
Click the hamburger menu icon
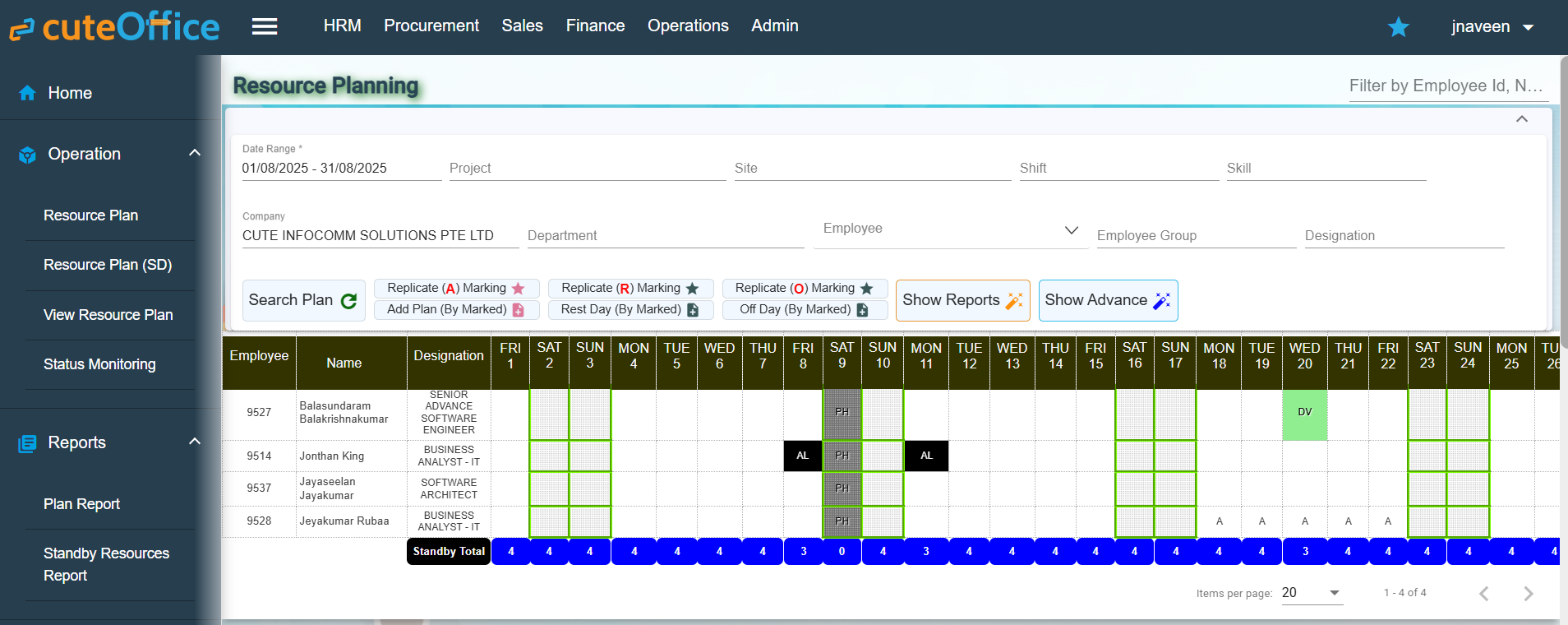264,26
